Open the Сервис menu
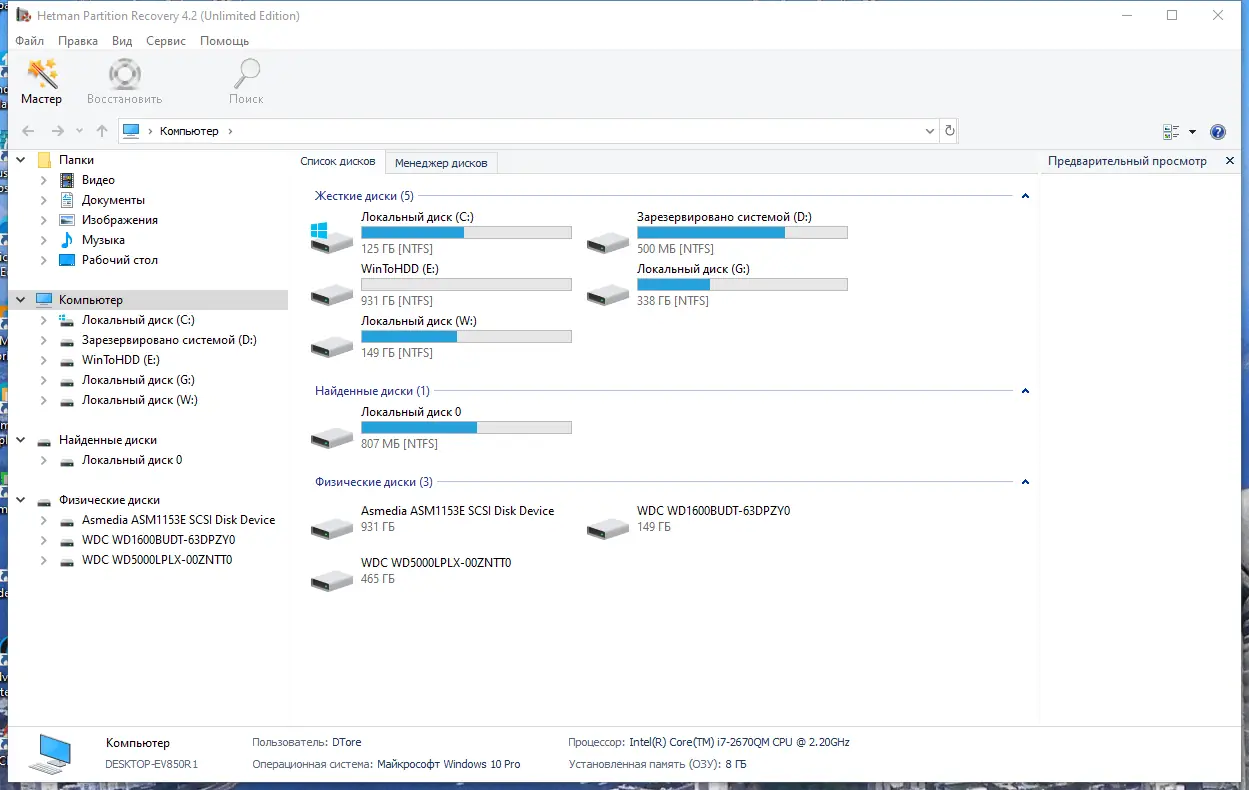Image resolution: width=1249 pixels, height=790 pixels. tap(165, 41)
